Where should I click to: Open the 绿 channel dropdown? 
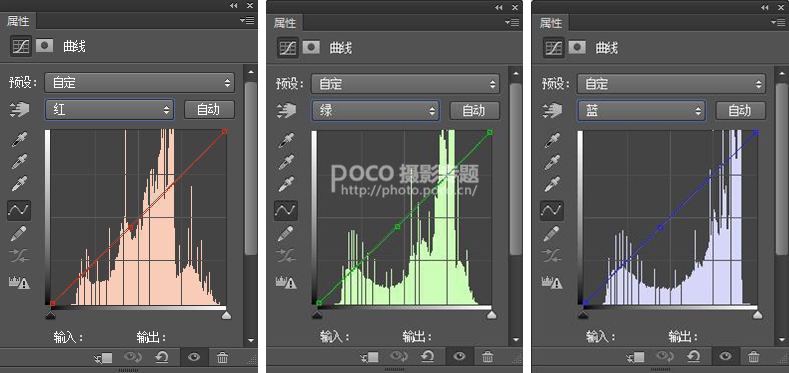pos(375,111)
